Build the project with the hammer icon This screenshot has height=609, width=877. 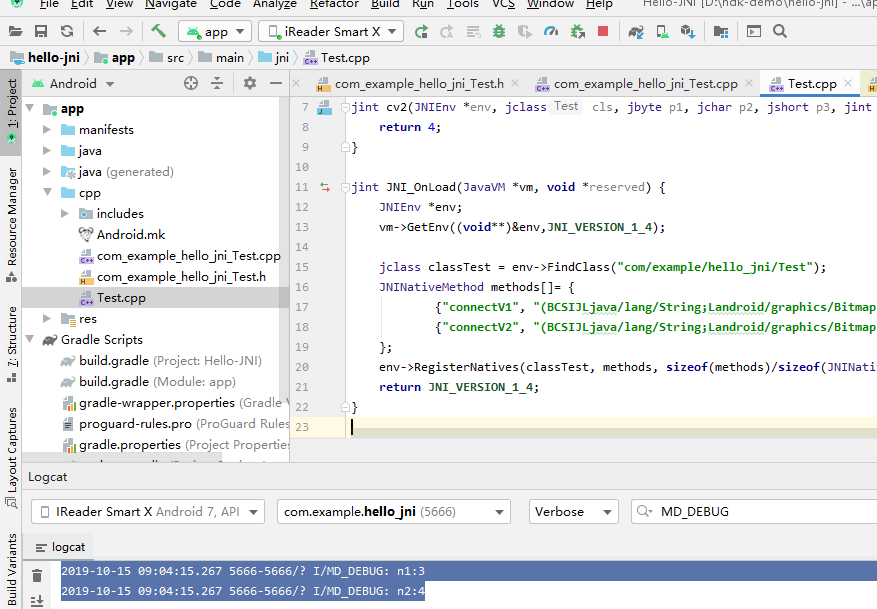[x=160, y=31]
